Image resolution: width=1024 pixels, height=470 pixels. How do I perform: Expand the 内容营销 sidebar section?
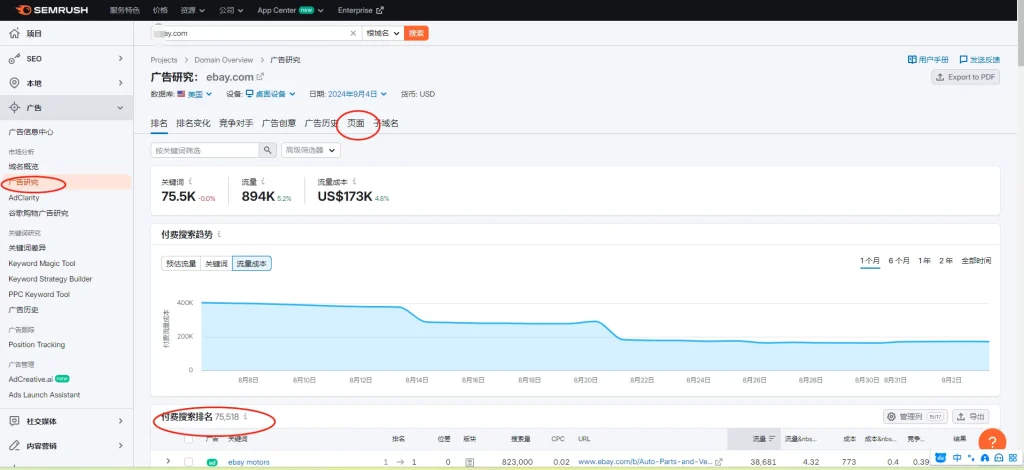tap(121, 446)
